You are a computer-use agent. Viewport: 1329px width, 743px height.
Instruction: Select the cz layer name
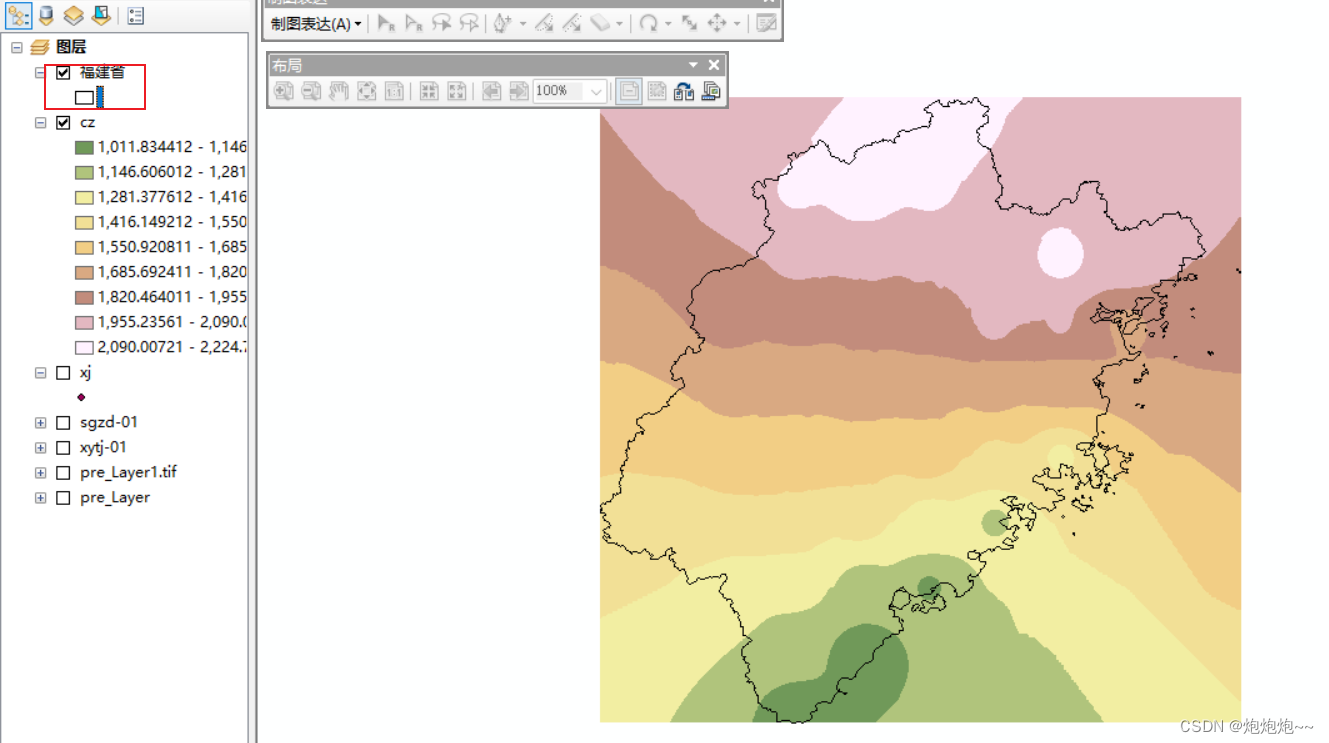click(88, 122)
